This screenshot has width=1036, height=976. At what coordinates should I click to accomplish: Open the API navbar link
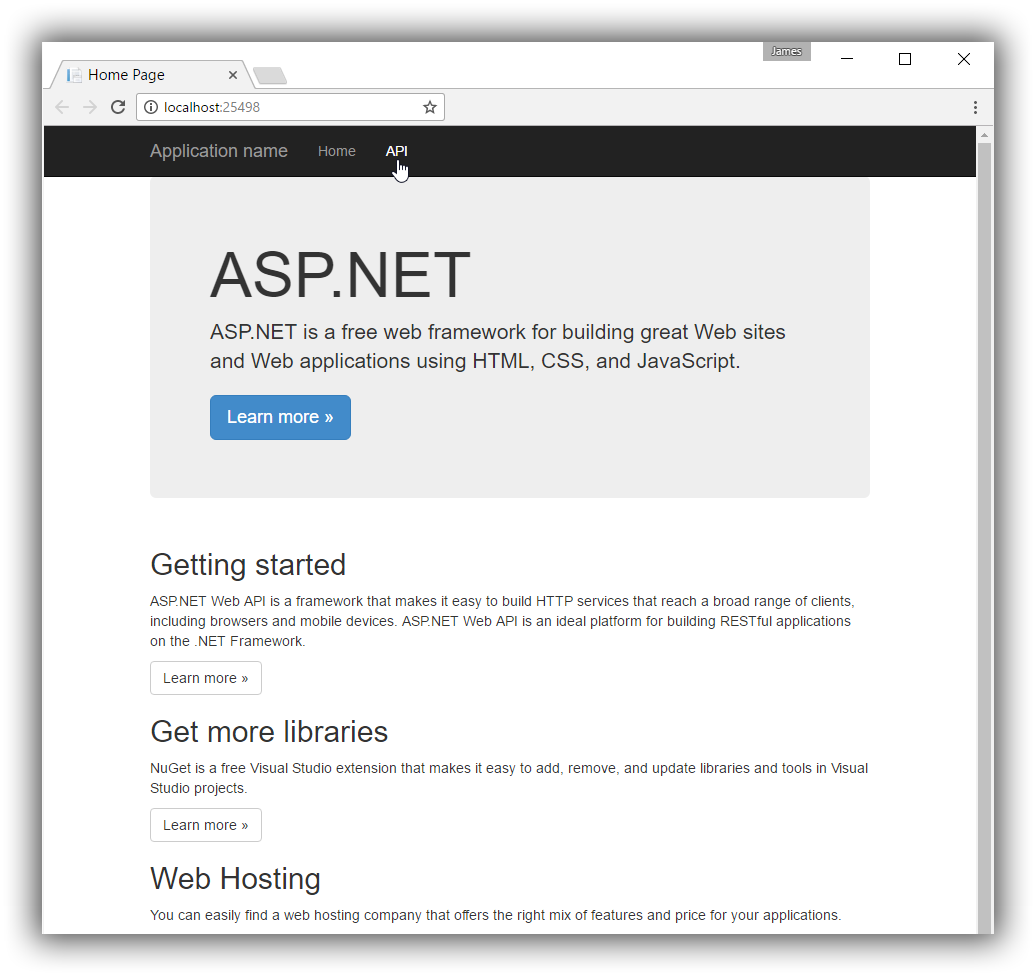click(396, 151)
